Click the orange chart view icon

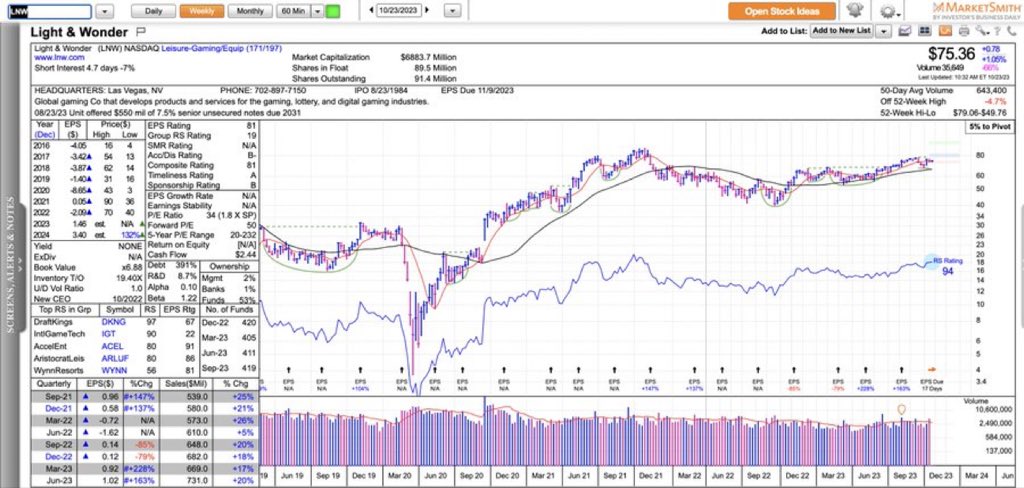[944, 30]
